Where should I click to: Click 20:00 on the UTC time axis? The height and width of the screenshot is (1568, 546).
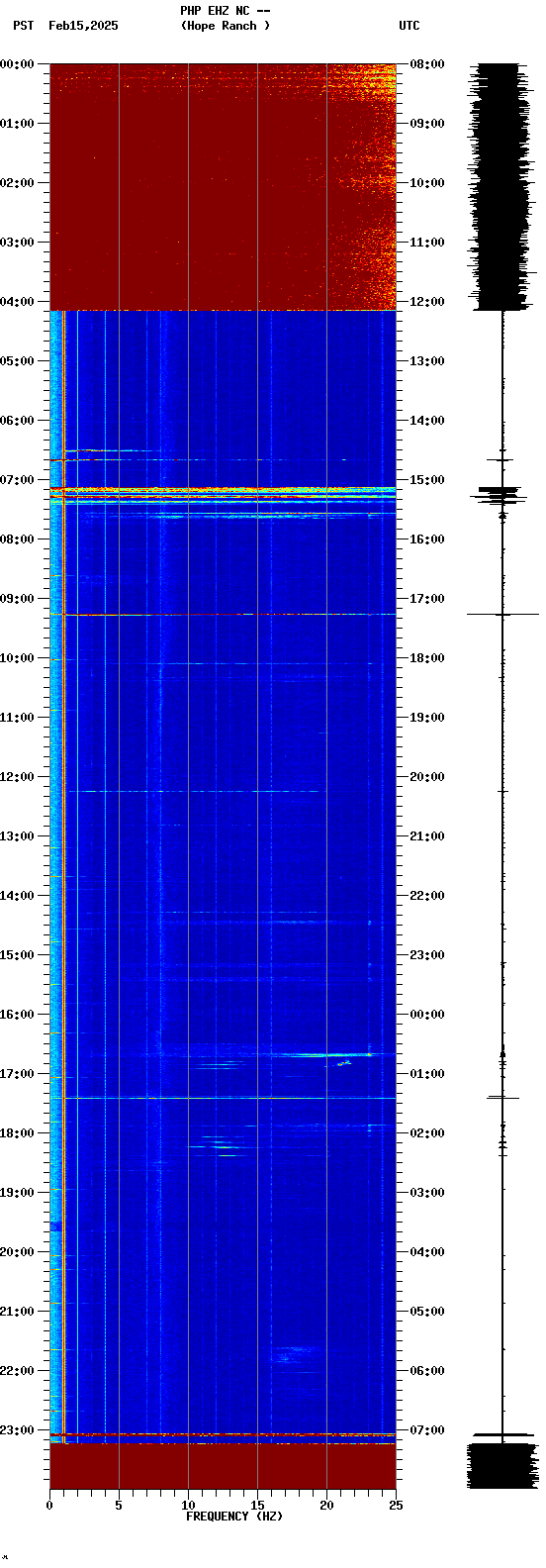(427, 776)
